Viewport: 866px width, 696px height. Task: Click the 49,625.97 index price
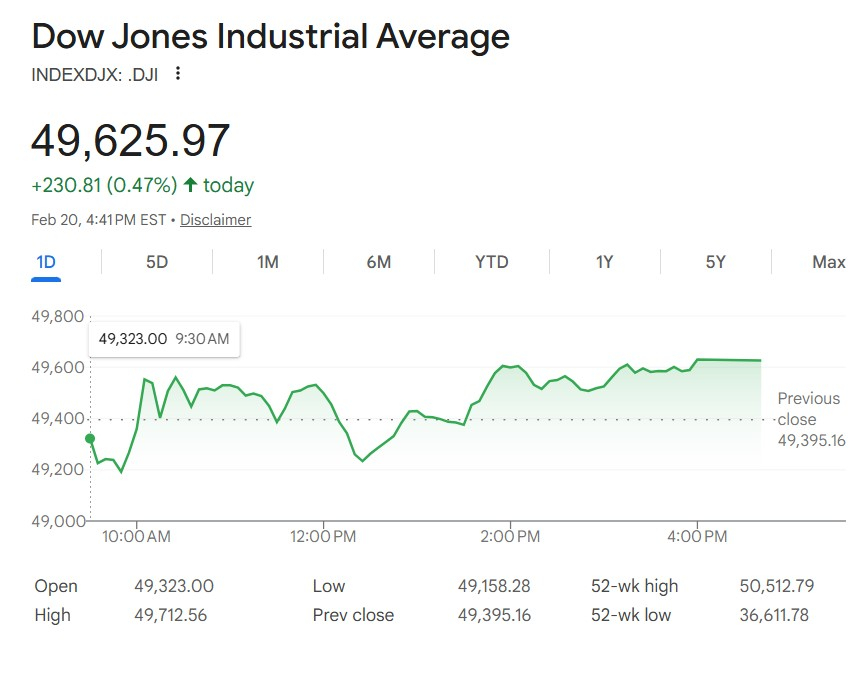131,140
